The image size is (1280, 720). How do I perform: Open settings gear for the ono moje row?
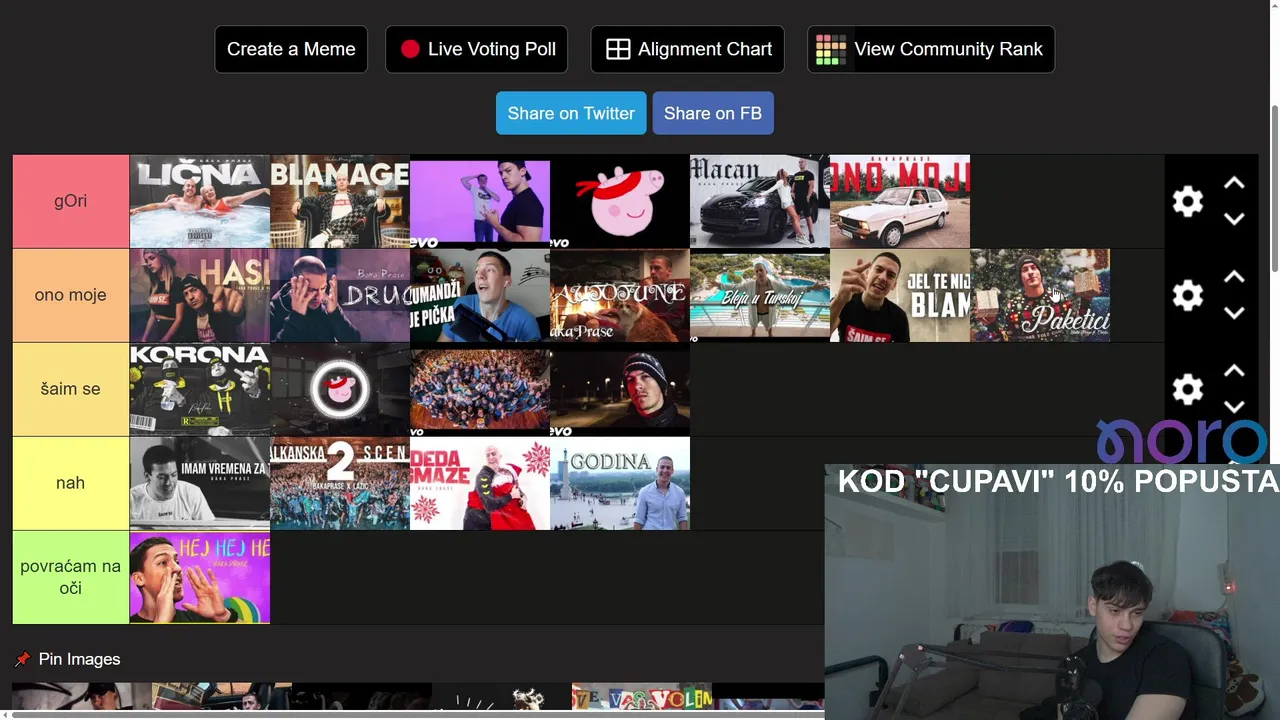click(x=1187, y=295)
